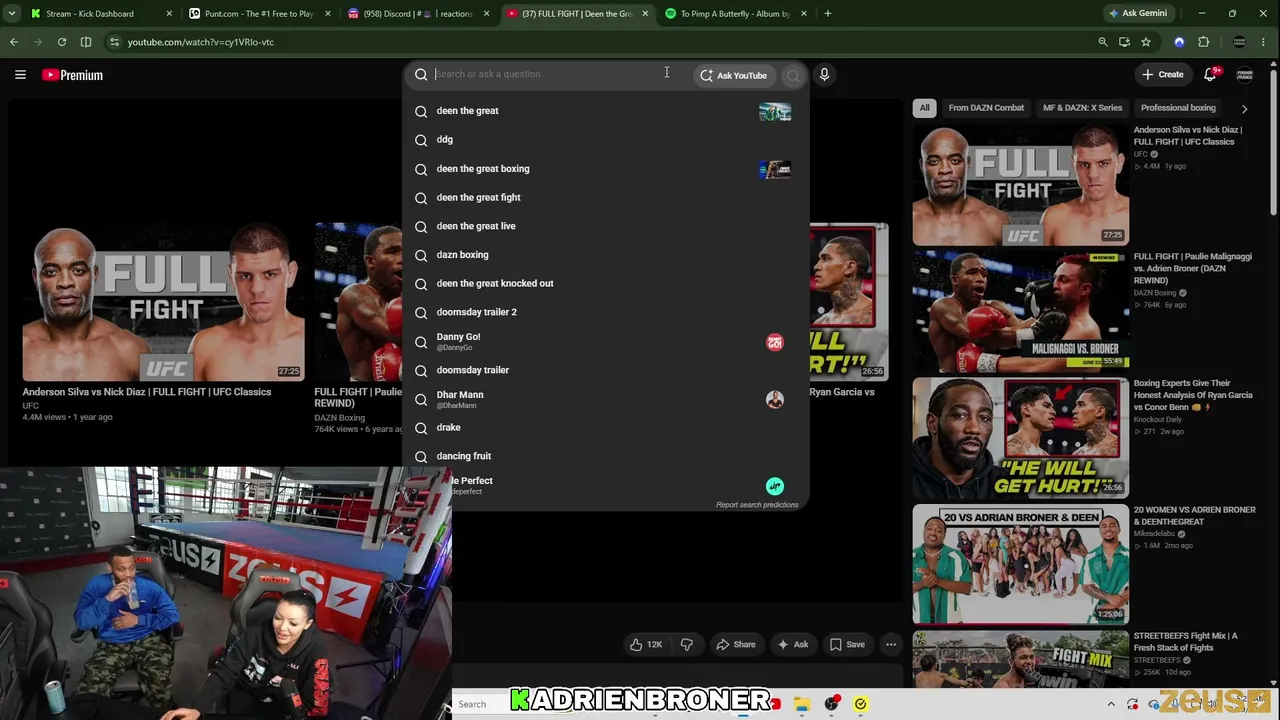Image resolution: width=1280 pixels, height=720 pixels.
Task: Click the browser address bar URL
Action: (x=200, y=42)
